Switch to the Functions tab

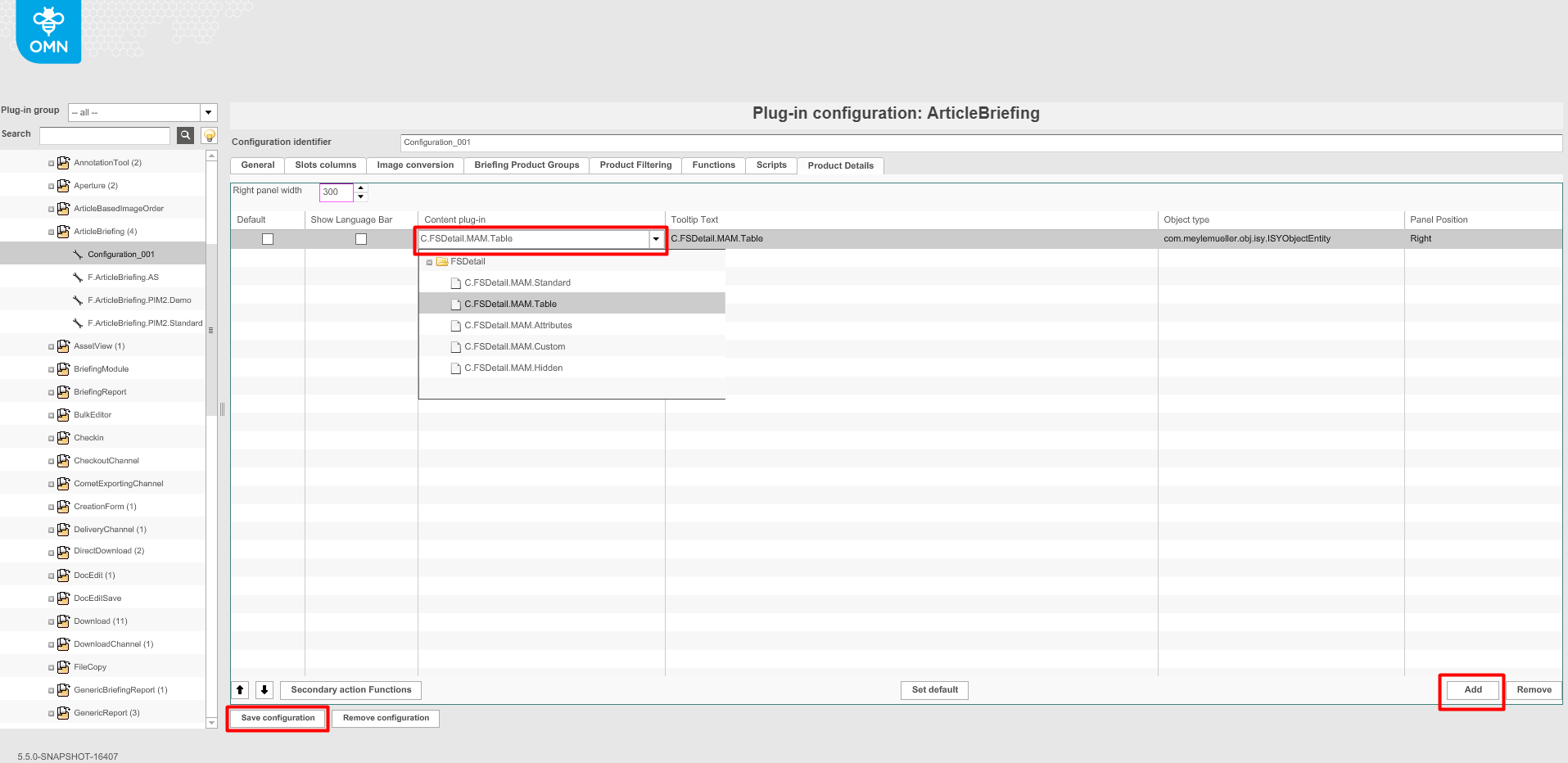pyautogui.click(x=712, y=165)
